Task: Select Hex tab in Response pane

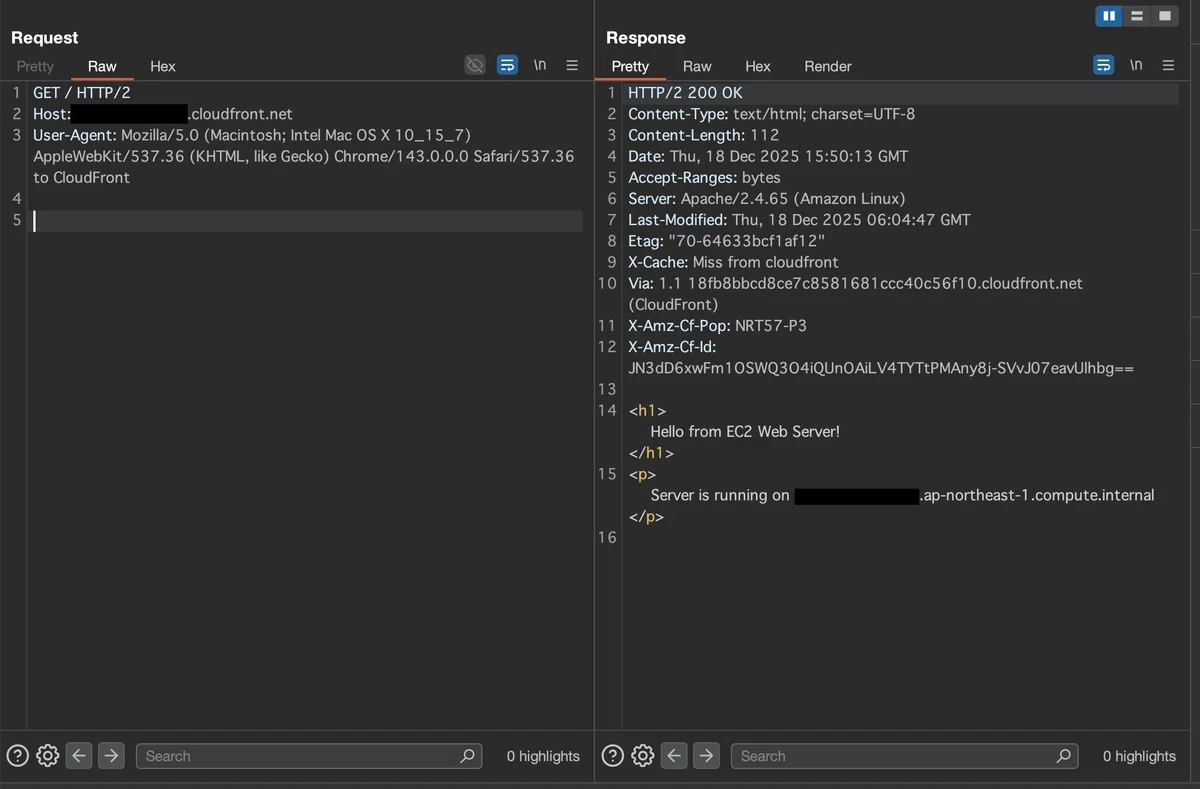Action: [x=758, y=66]
